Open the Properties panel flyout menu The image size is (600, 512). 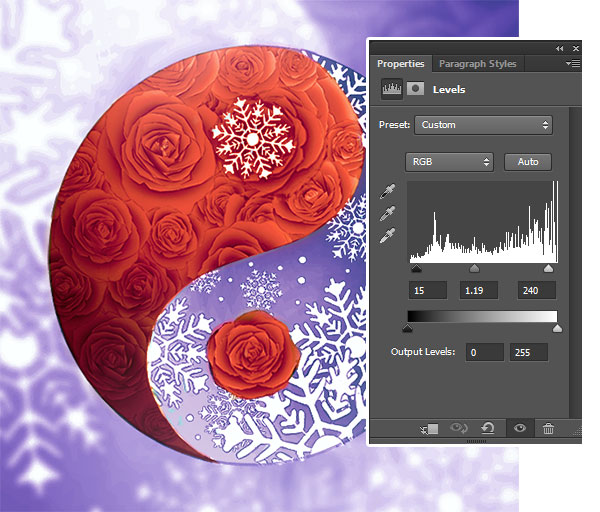tap(573, 64)
